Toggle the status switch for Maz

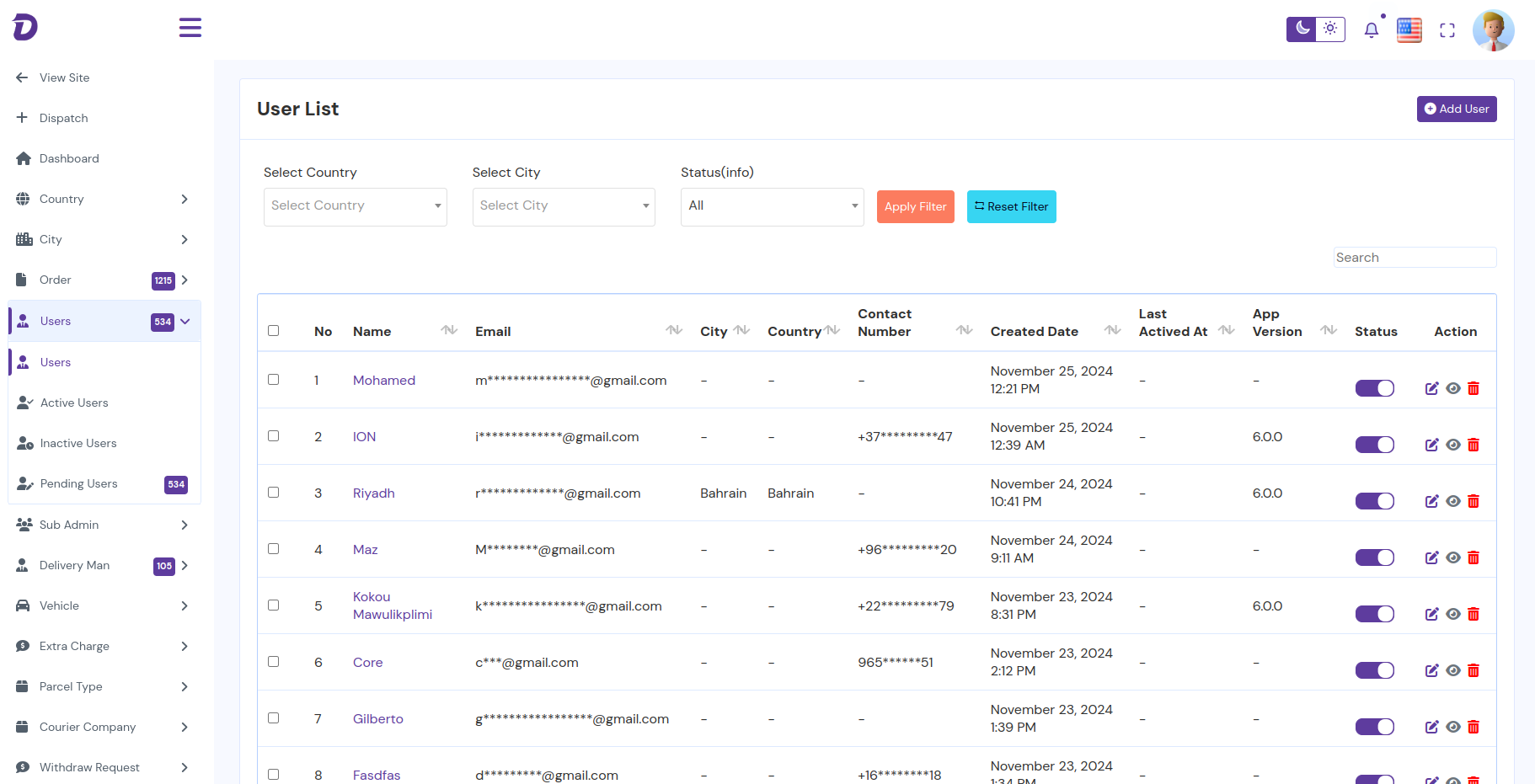tap(1374, 557)
